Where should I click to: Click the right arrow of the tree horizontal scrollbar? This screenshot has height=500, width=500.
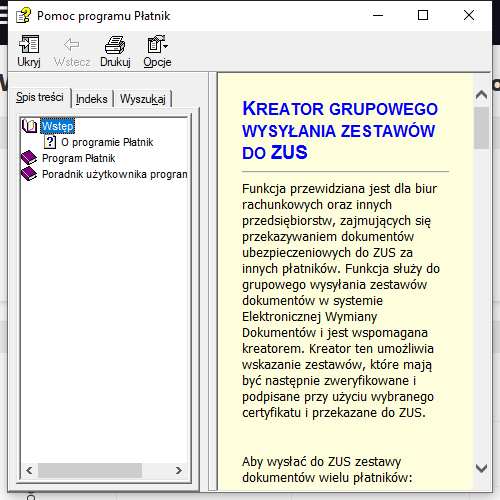tap(179, 470)
